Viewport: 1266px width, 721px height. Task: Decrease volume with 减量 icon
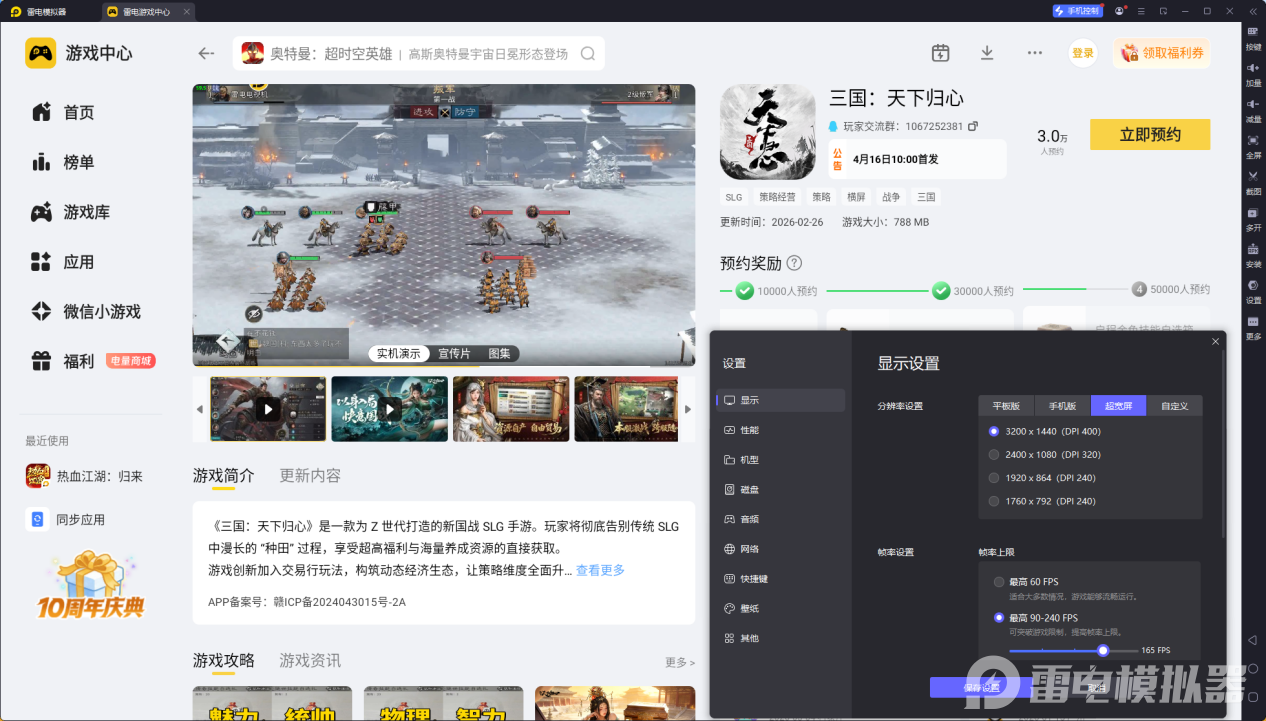(1253, 110)
